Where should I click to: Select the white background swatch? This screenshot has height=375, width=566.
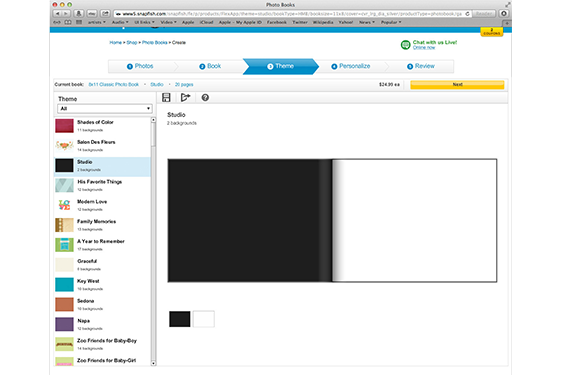pyautogui.click(x=204, y=319)
